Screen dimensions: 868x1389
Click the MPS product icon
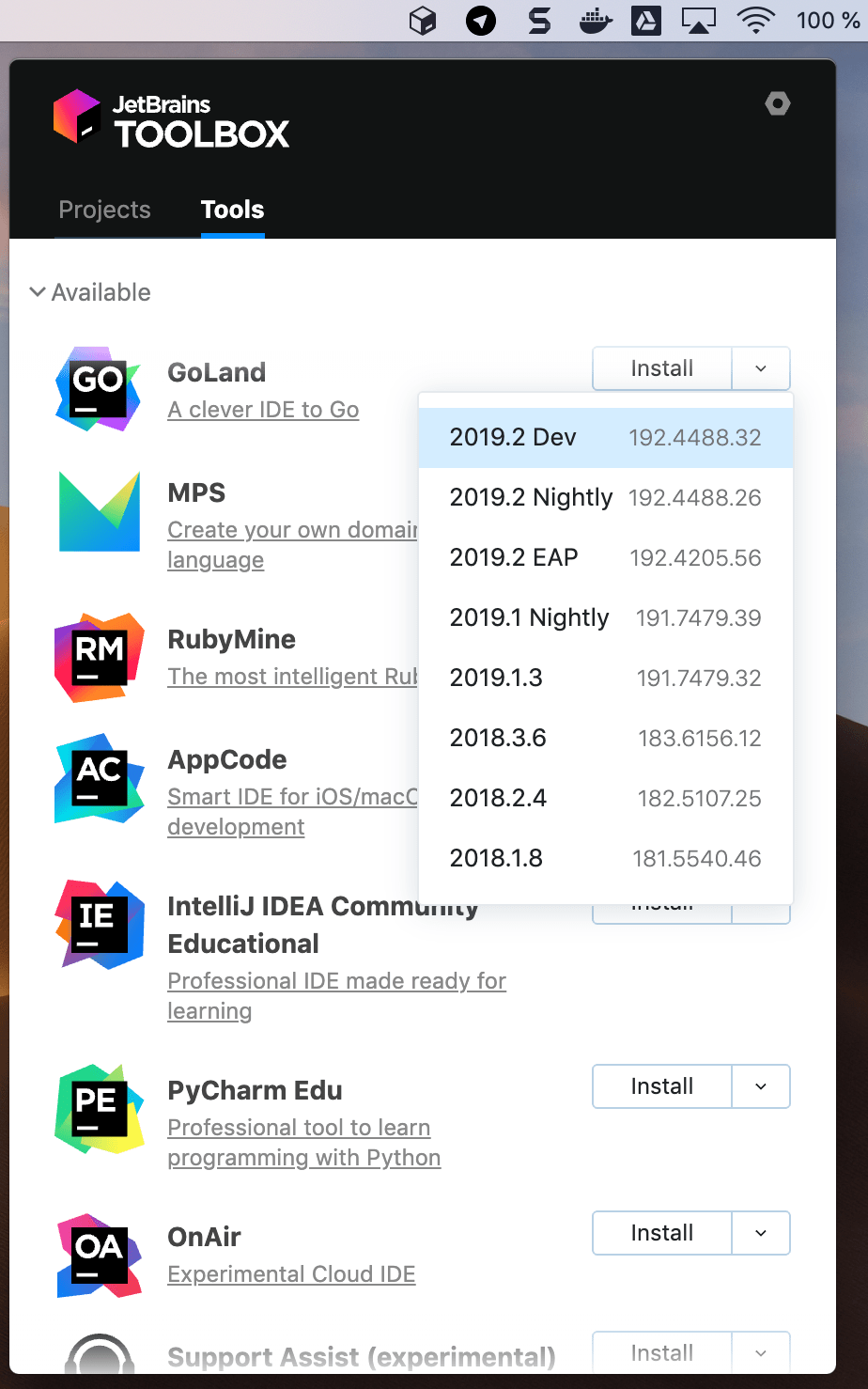point(99,511)
